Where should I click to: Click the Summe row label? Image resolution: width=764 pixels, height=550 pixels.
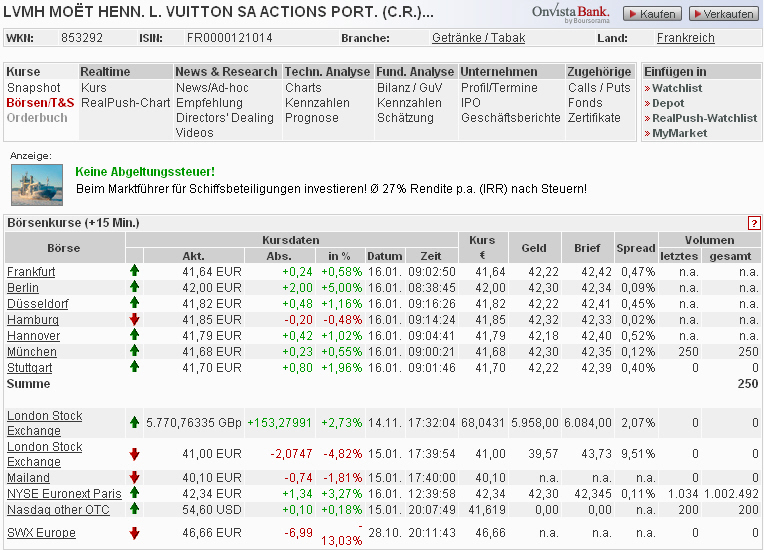pyautogui.click(x=28, y=384)
